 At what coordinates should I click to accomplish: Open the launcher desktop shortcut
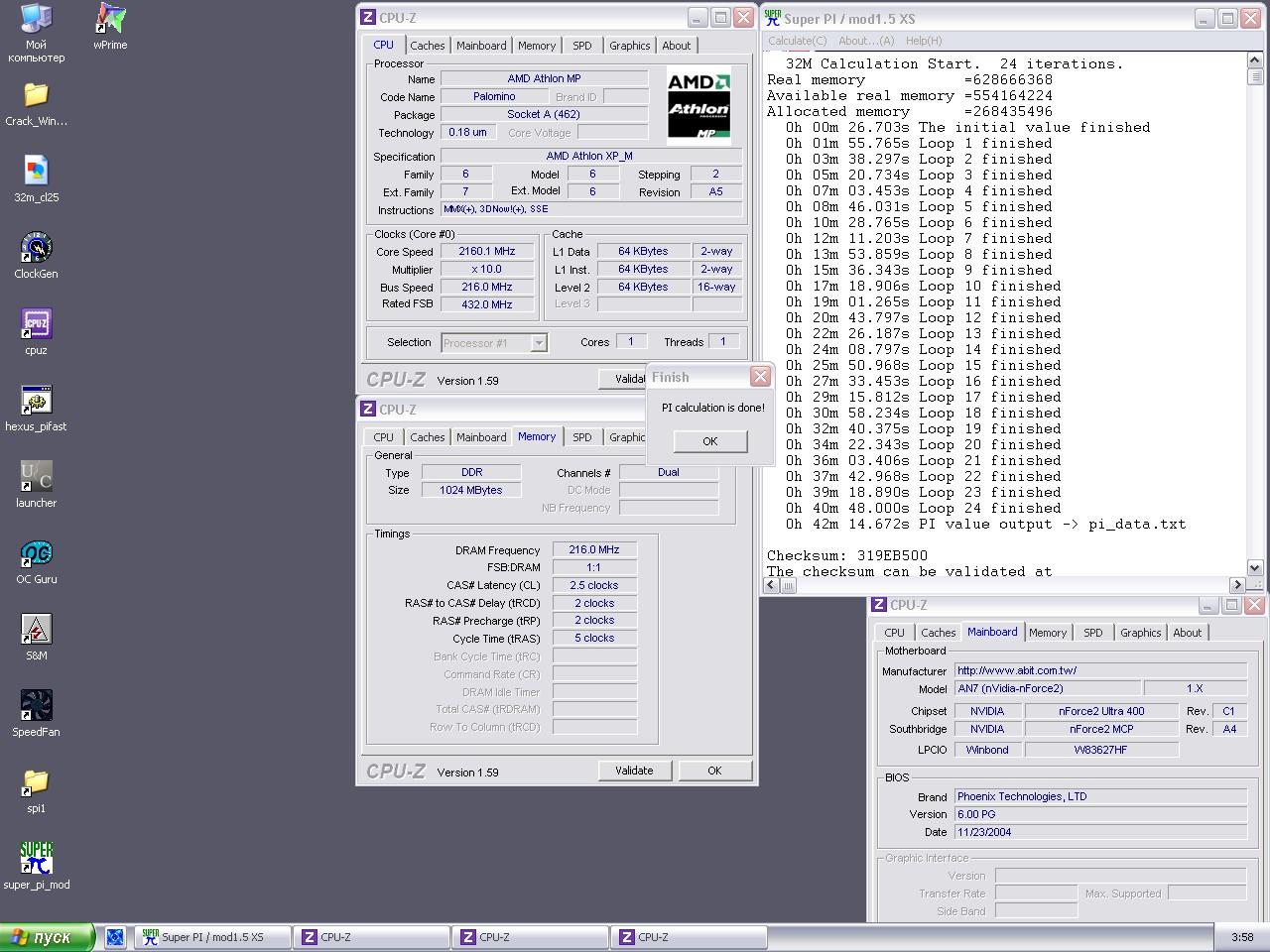pyautogui.click(x=36, y=485)
